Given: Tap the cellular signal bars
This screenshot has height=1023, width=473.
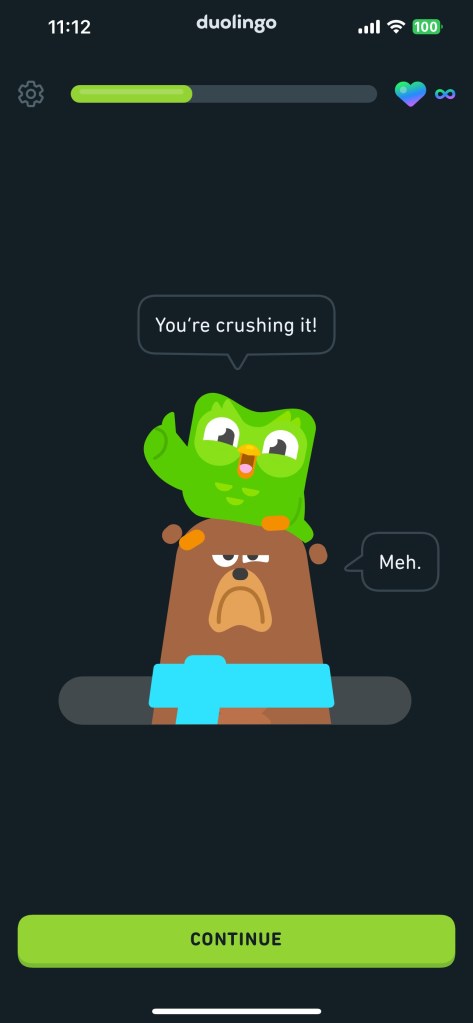Looking at the screenshot, I should (369, 27).
